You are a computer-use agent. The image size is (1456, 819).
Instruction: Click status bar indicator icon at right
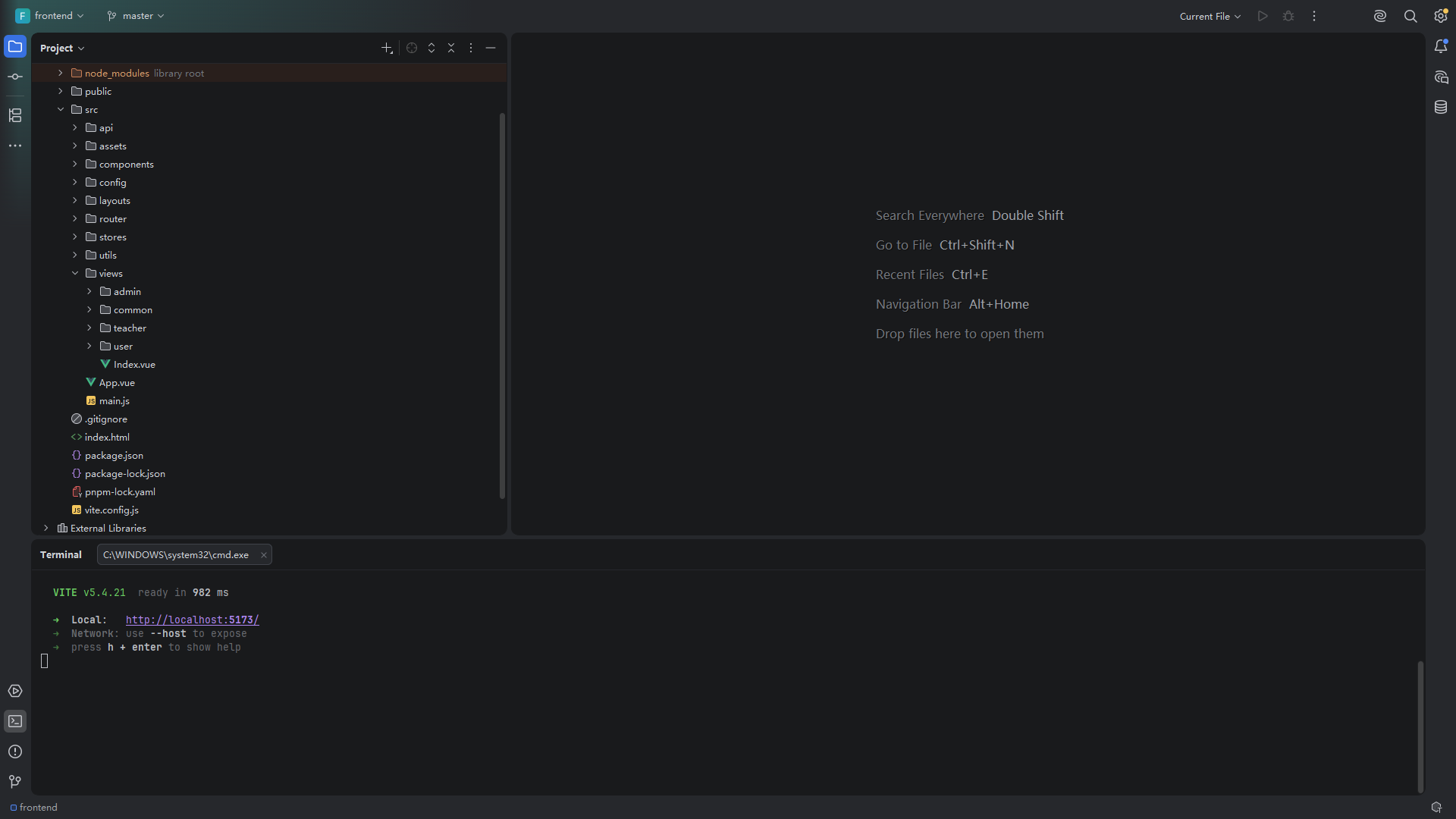[1436, 808]
